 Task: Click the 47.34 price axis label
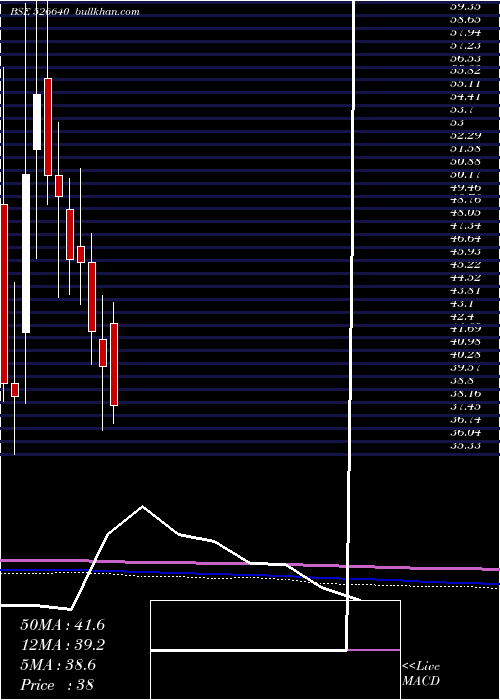click(x=465, y=225)
